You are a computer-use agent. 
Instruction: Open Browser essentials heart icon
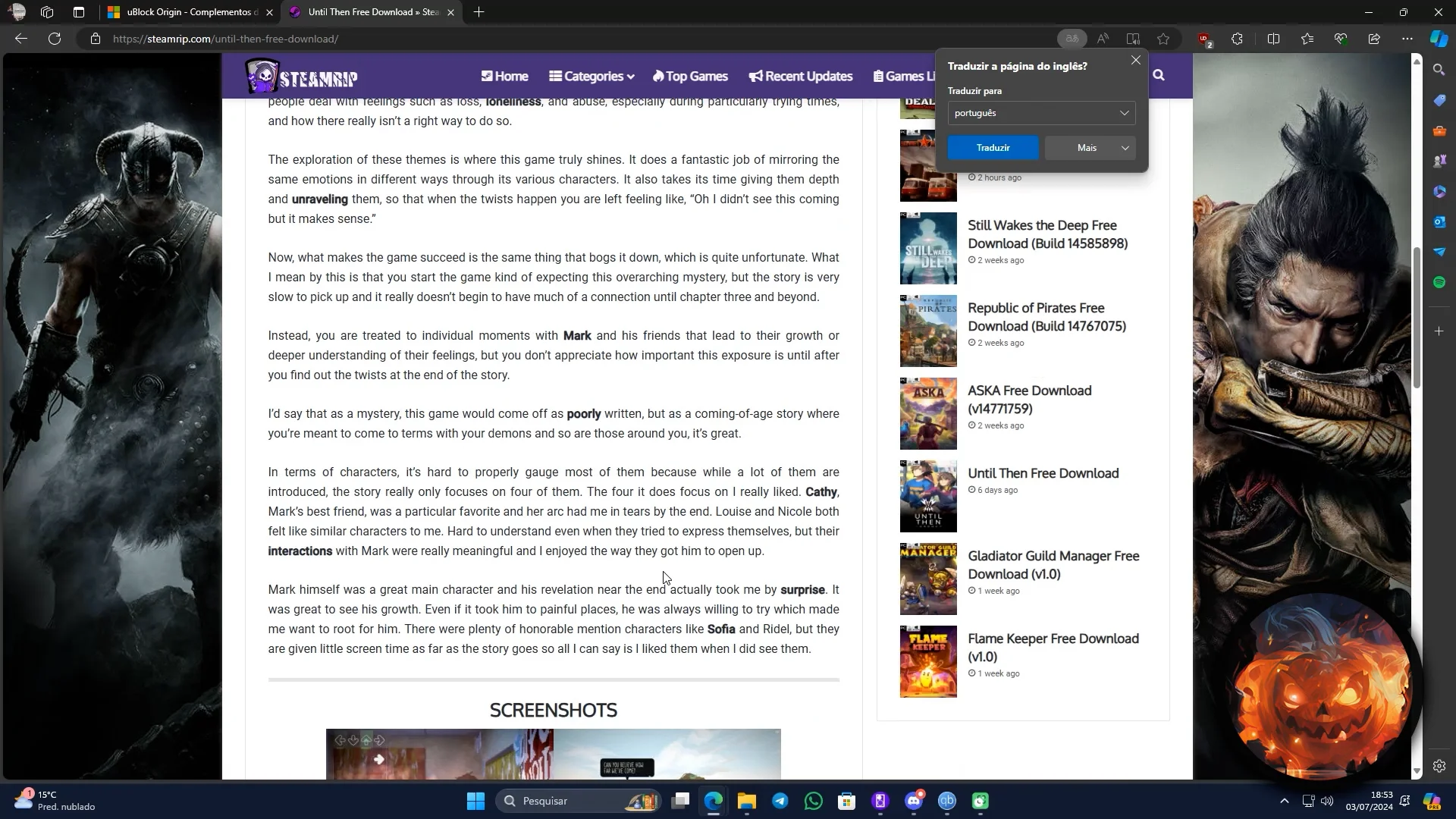(1341, 39)
